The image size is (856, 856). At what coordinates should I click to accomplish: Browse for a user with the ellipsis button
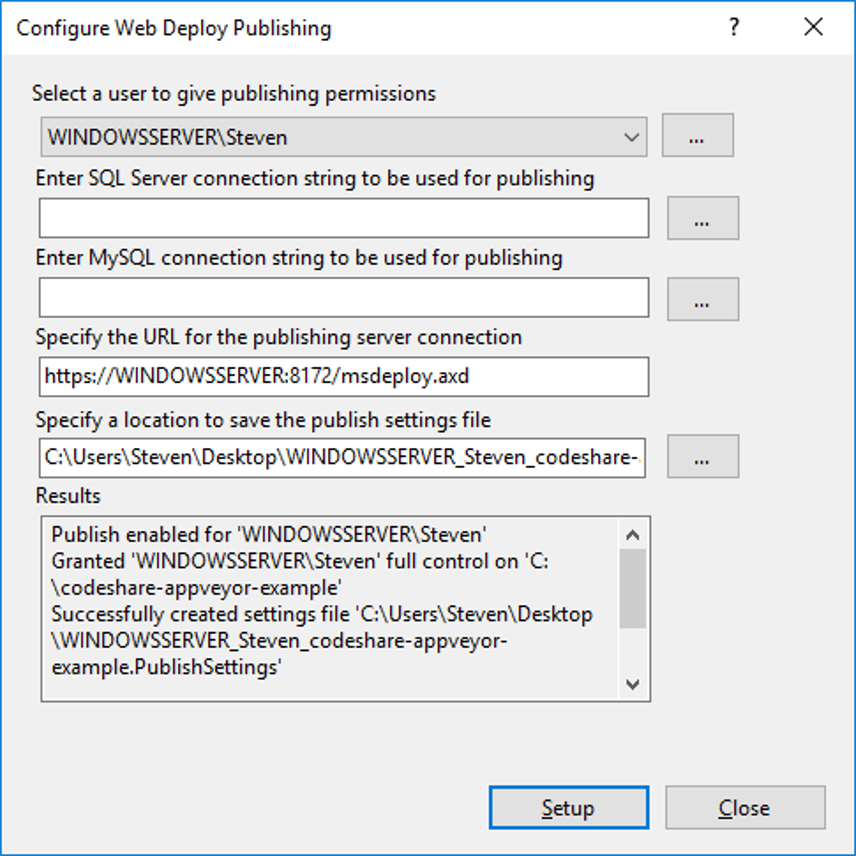697,137
